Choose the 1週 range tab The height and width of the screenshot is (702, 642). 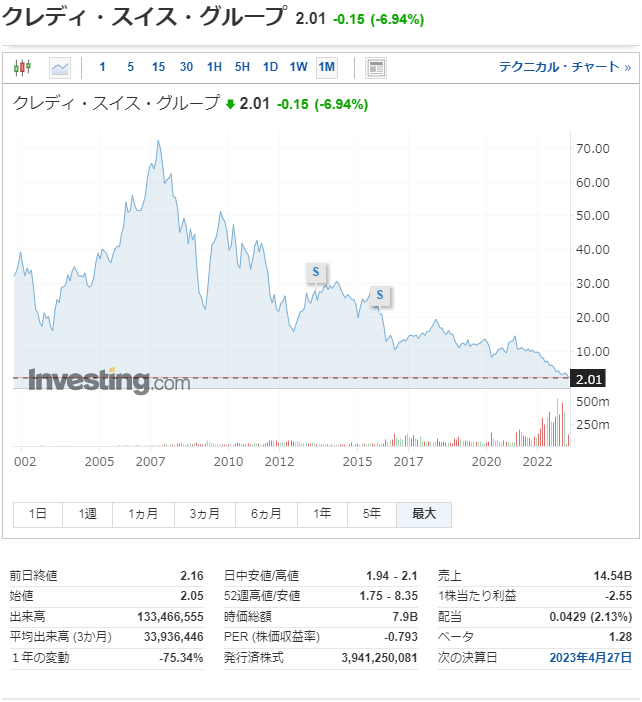coord(87,514)
